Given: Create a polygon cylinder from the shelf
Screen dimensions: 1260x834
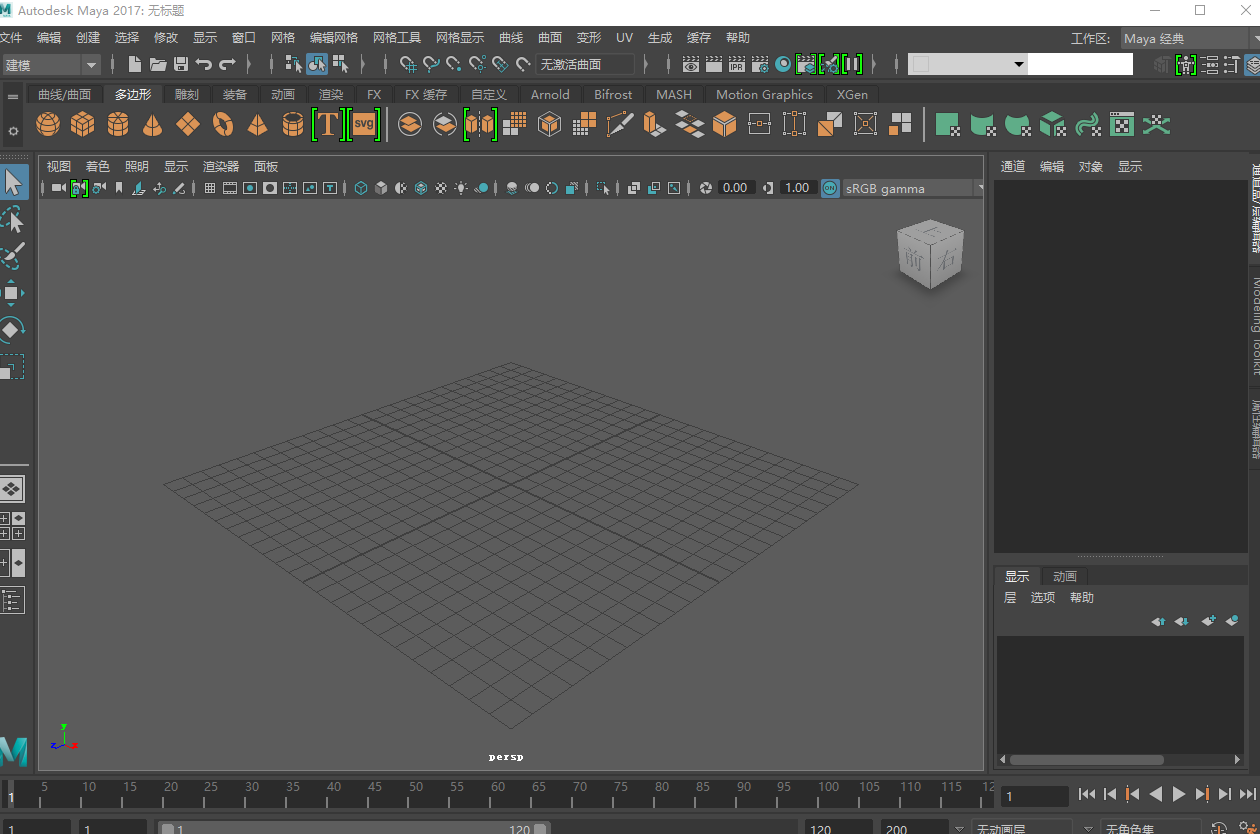Looking at the screenshot, I should point(117,124).
